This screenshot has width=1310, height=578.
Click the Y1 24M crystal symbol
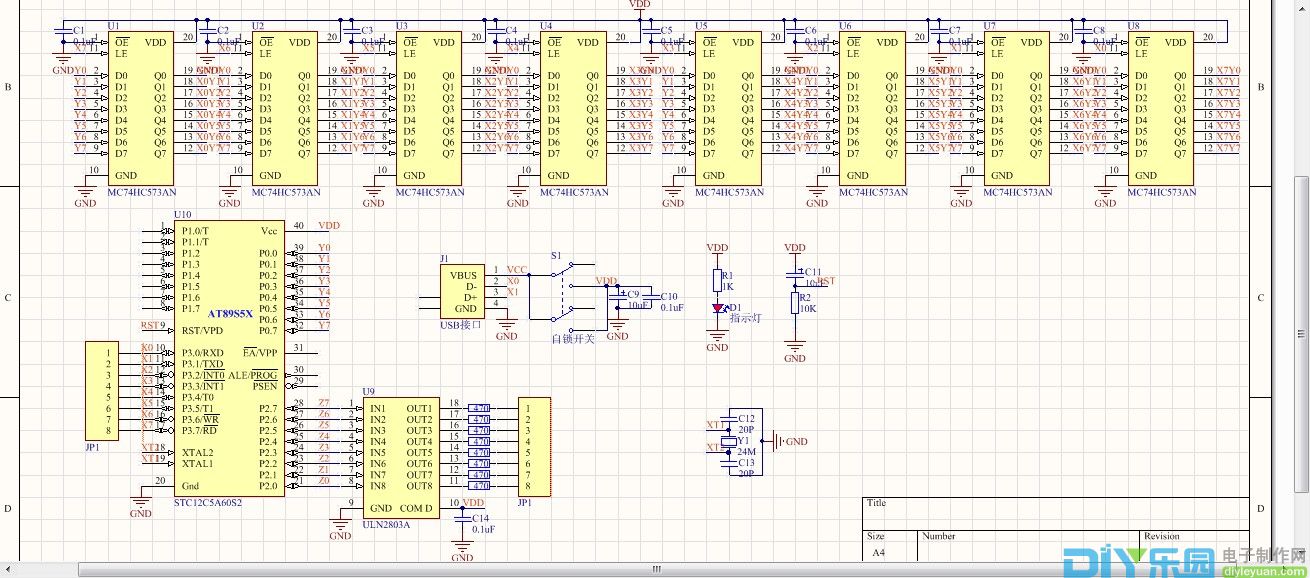[x=729, y=441]
